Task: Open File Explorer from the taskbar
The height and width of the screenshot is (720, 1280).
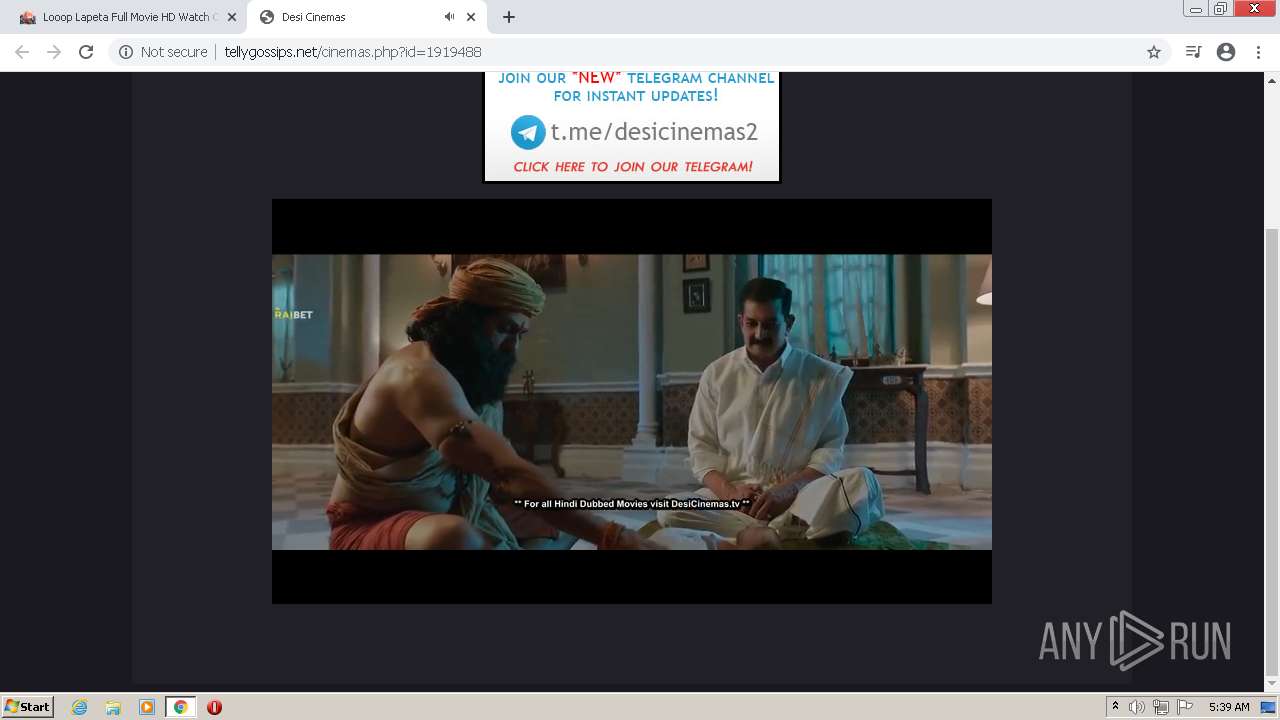Action: pos(113,707)
